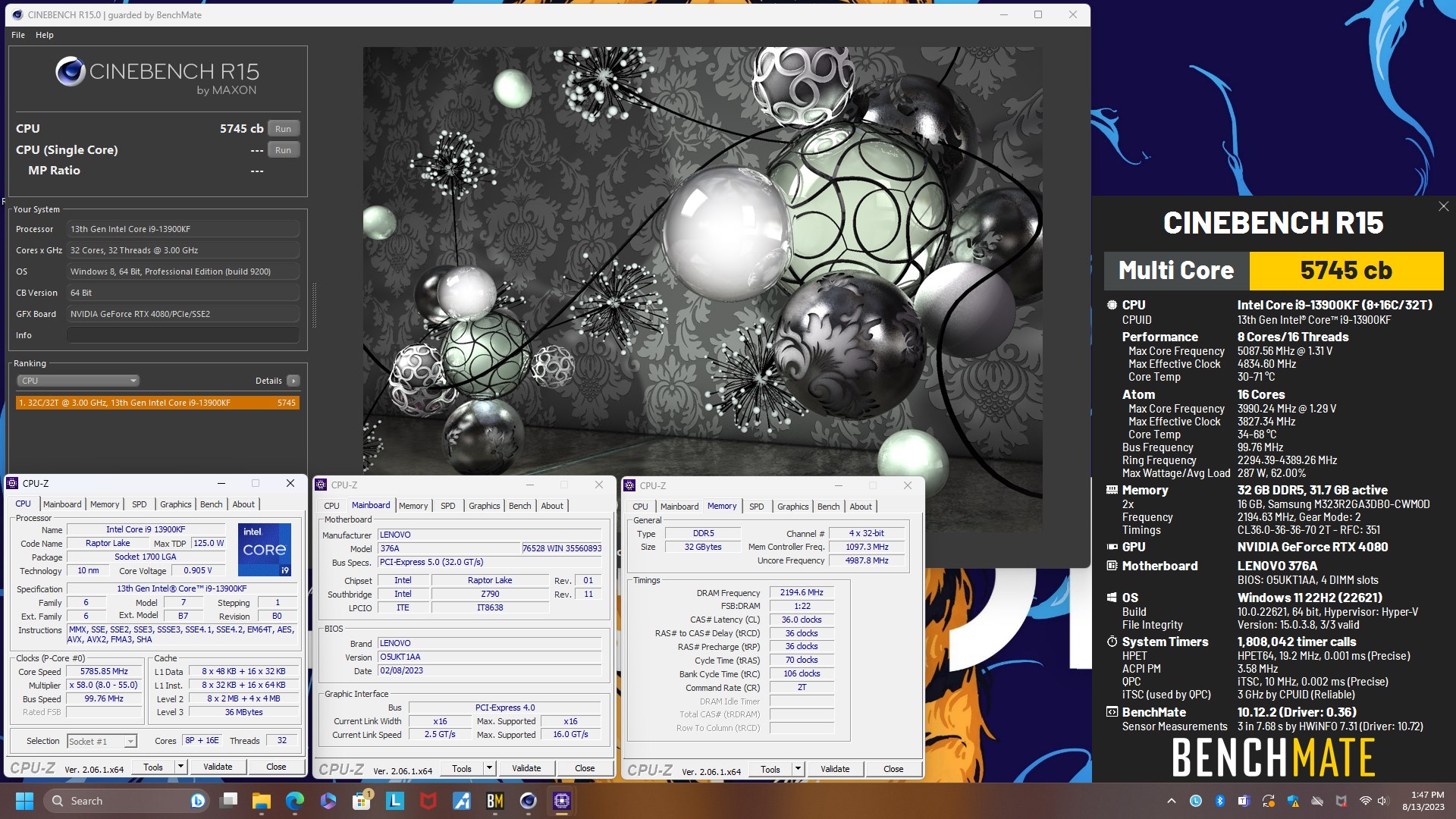The width and height of the screenshot is (1456, 819).
Task: Switch middle CPU-Z window to SPD tab
Action: tap(448, 506)
